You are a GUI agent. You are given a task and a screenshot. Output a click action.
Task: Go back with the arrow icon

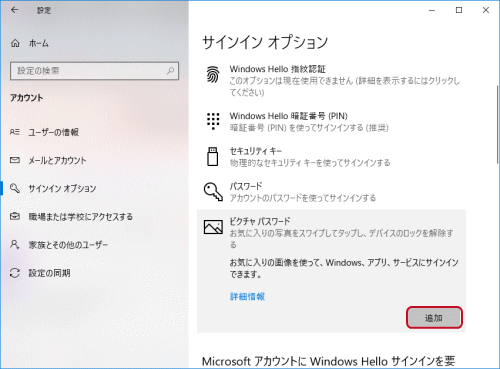pyautogui.click(x=14, y=10)
